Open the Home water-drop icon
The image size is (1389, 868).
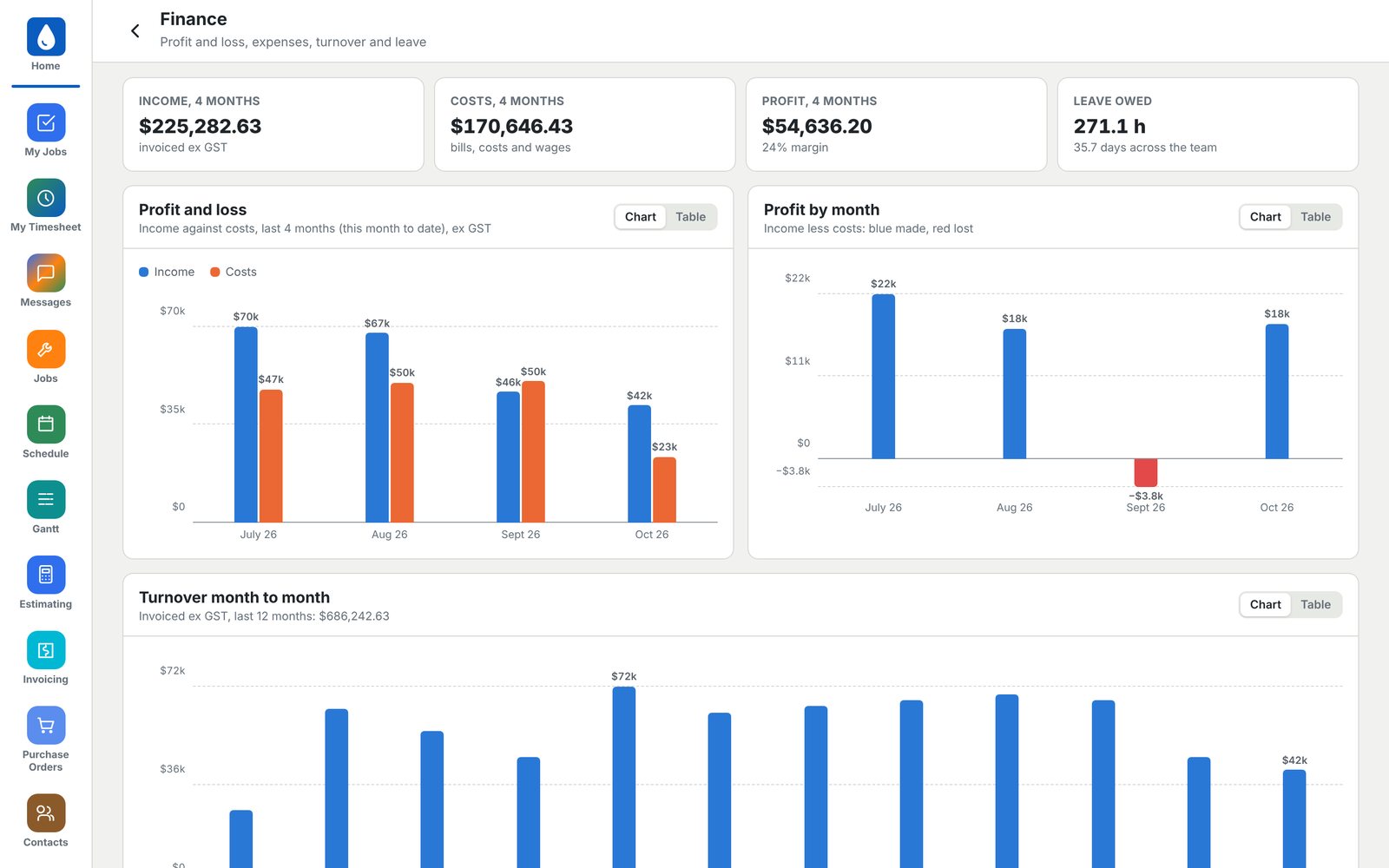pos(46,36)
